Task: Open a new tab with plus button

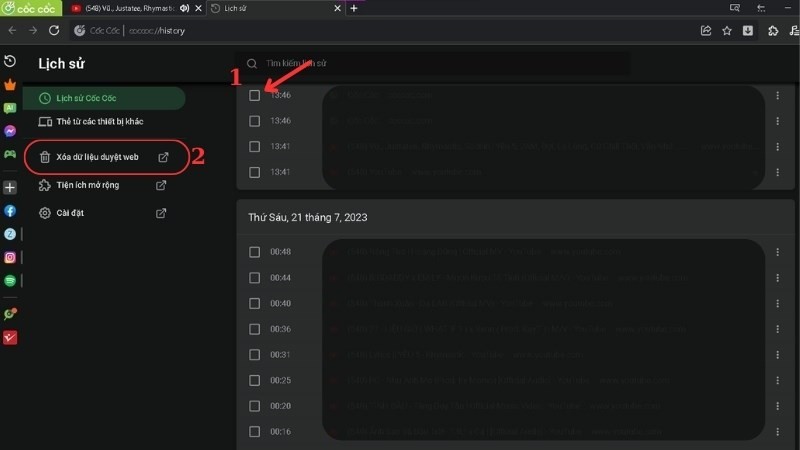Action: (354, 8)
